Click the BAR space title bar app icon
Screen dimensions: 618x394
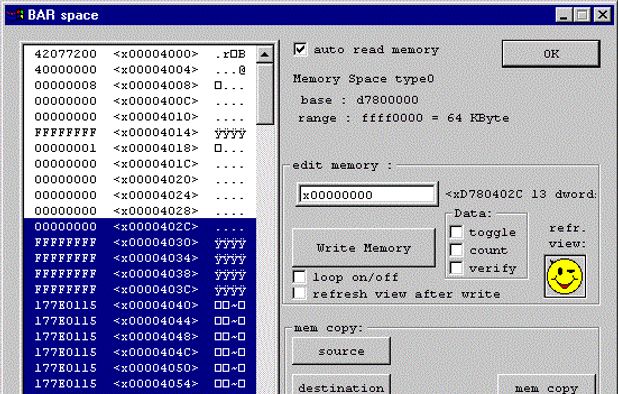[x=16, y=15]
